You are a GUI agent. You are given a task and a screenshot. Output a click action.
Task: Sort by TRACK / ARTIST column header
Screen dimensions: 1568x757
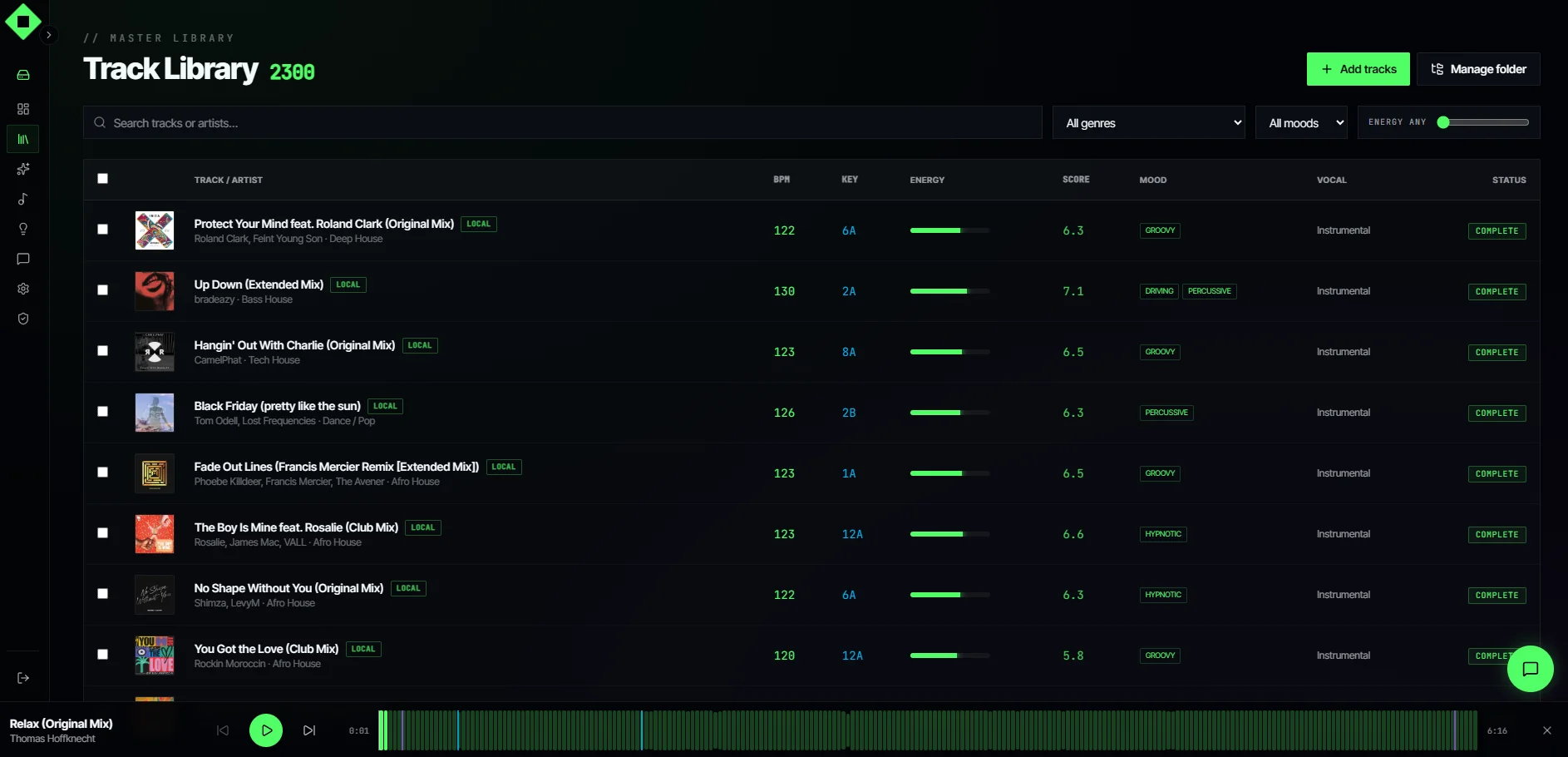(228, 180)
